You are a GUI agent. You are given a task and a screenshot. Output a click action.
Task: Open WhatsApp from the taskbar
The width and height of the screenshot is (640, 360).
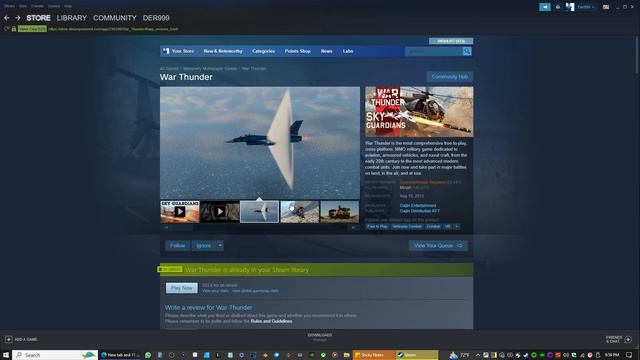click(x=148, y=355)
